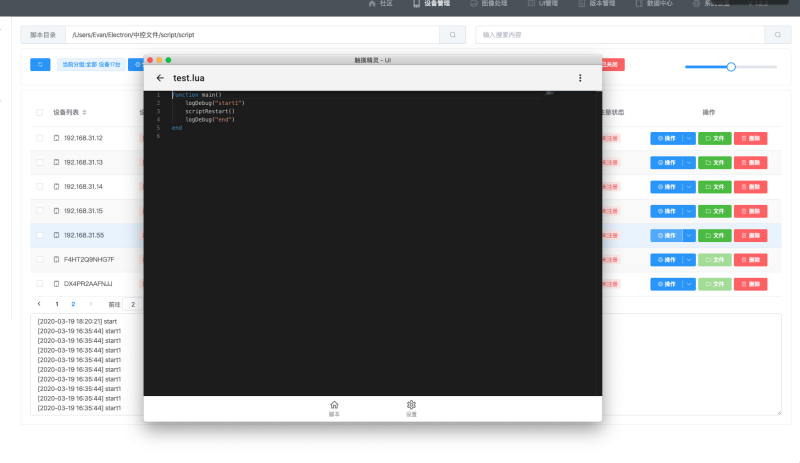This screenshot has height=463, width=800.
Task: Open the three-dot menu in test.lua editor
Action: [x=580, y=78]
